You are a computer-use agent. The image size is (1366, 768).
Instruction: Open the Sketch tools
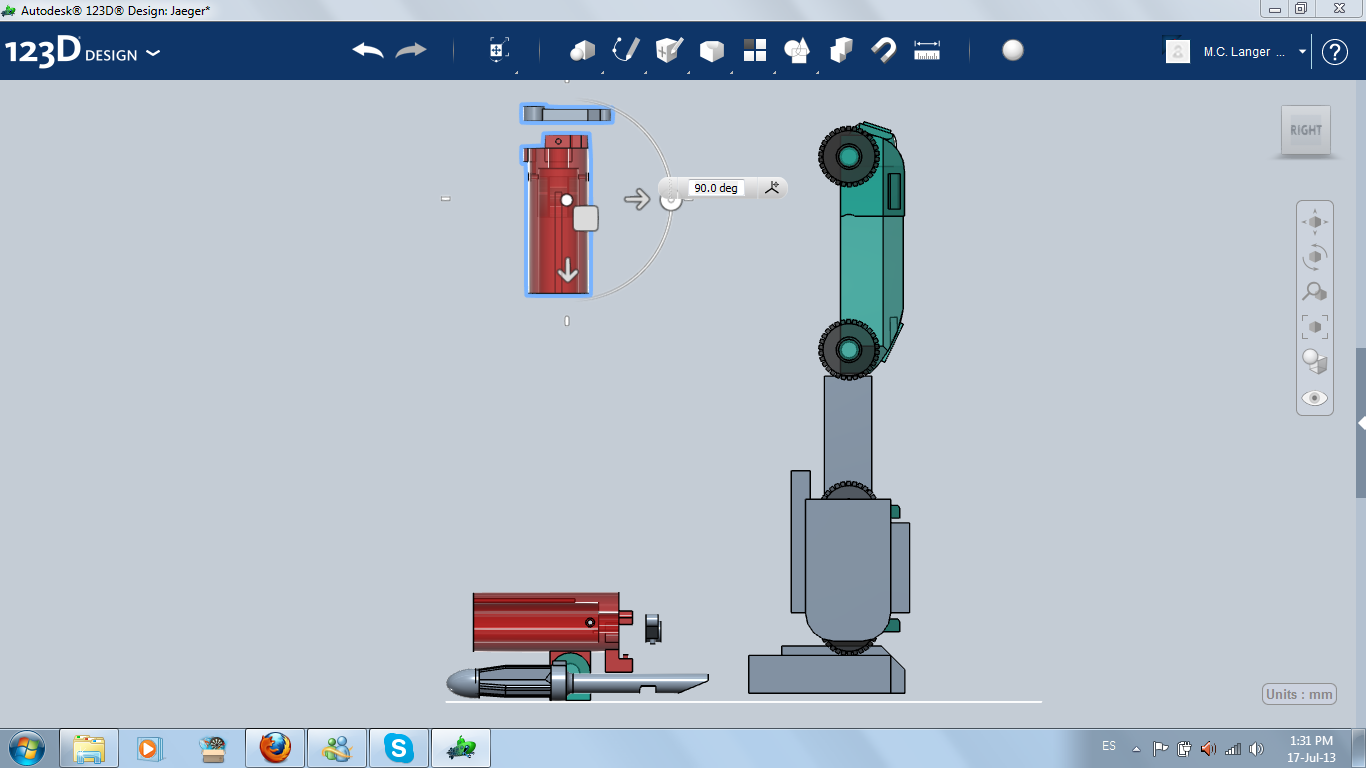(625, 50)
